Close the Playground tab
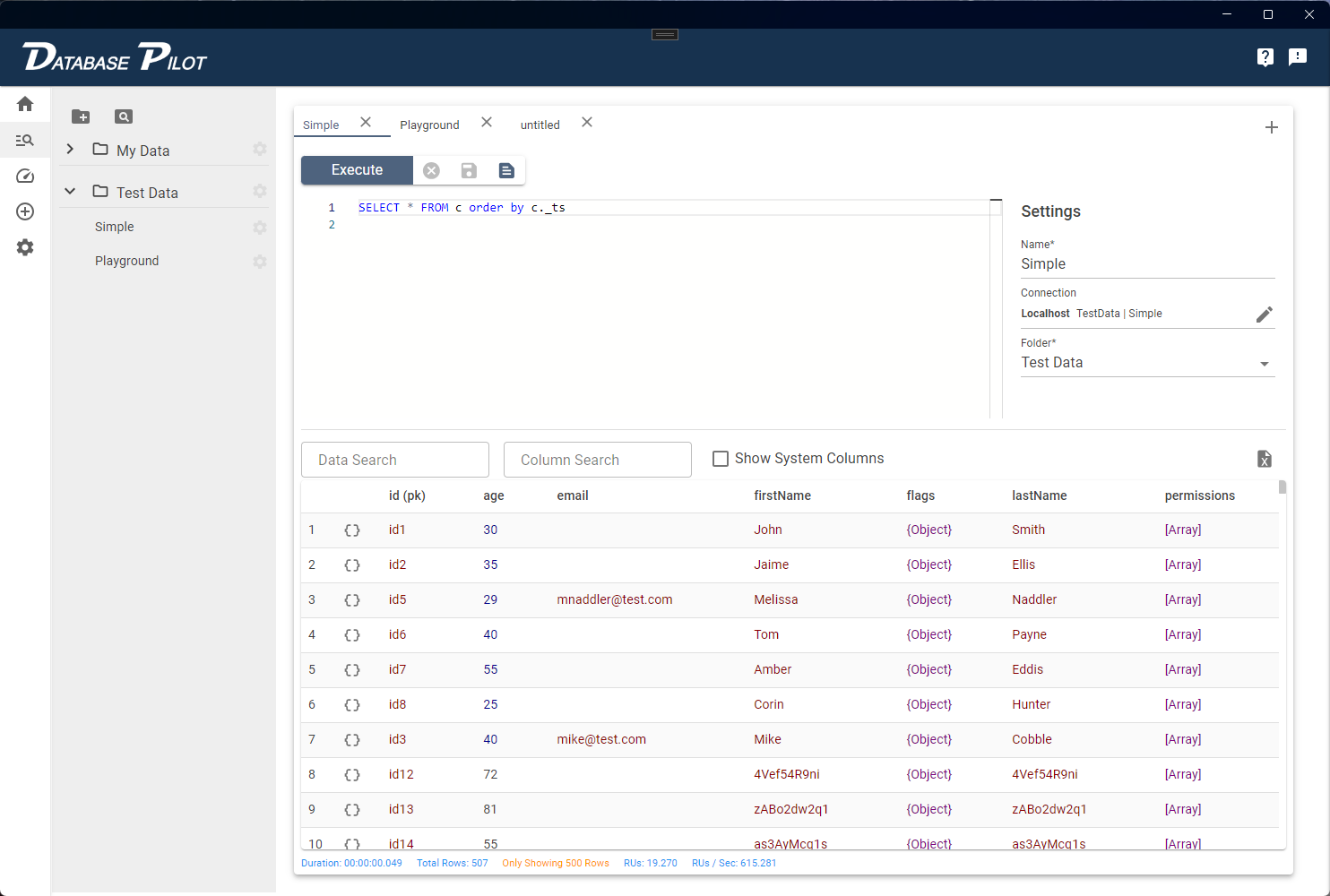Viewport: 1330px width, 896px height. [x=487, y=122]
